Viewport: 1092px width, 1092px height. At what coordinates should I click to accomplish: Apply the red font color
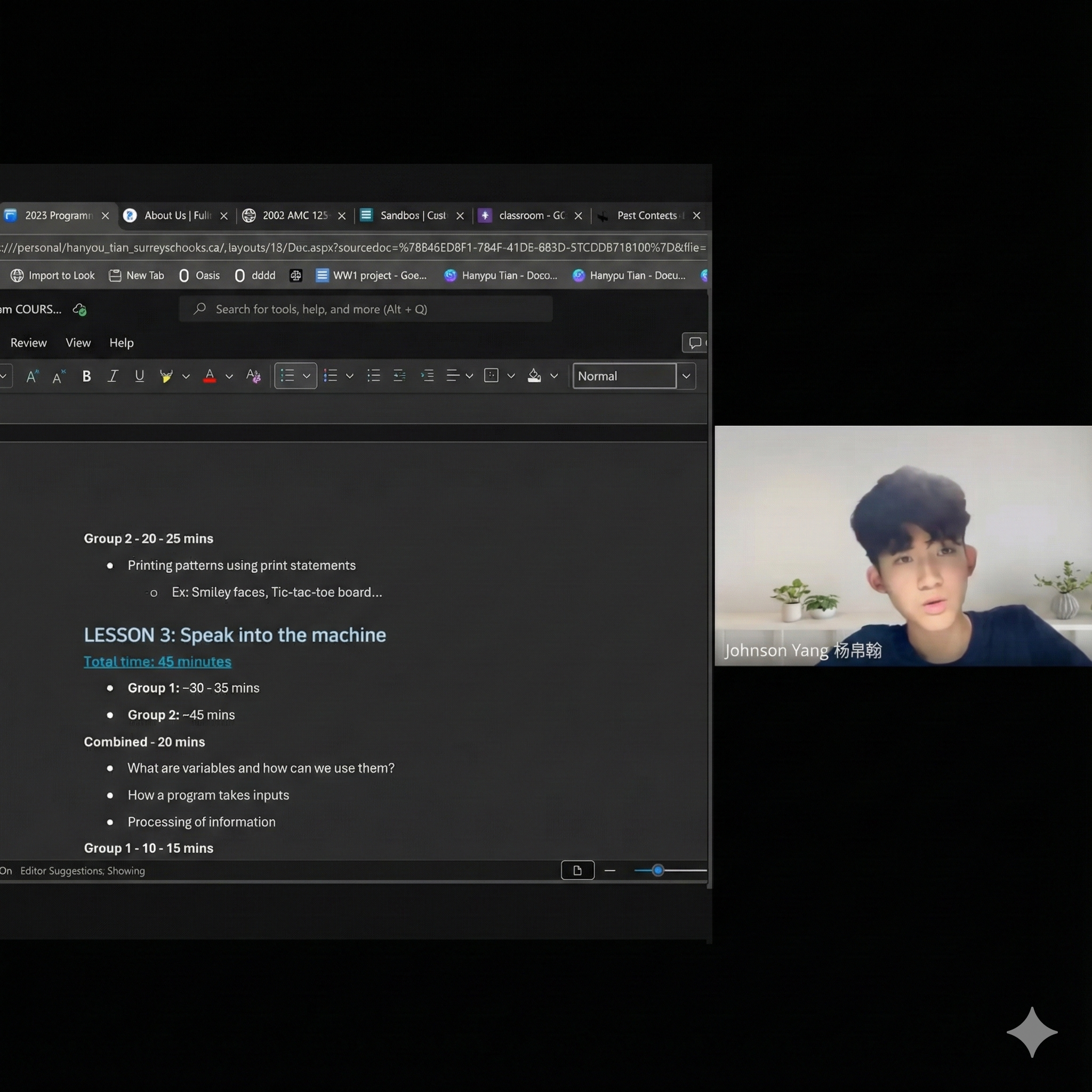tap(209, 376)
